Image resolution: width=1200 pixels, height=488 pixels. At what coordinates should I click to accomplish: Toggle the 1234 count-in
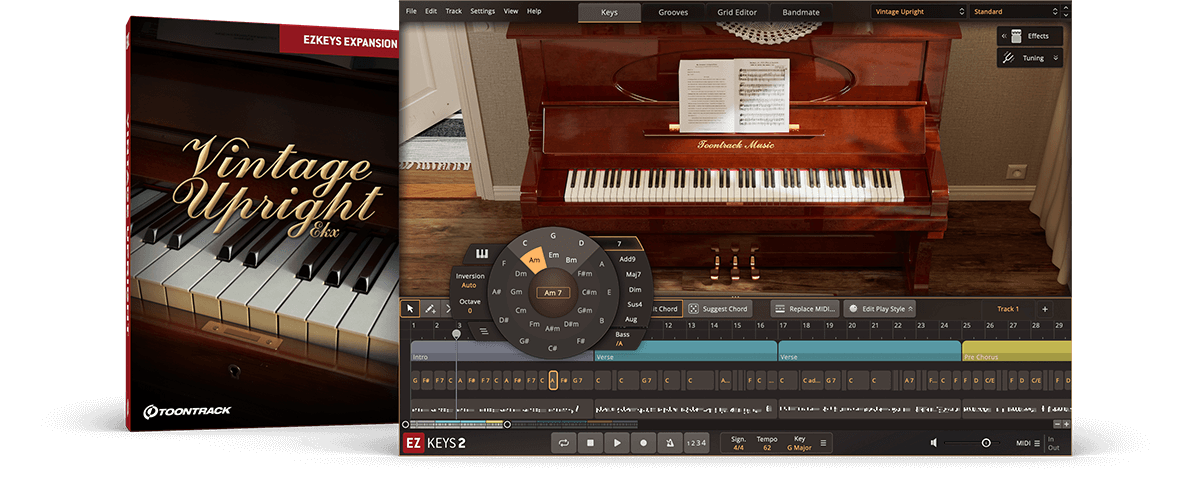[696, 443]
